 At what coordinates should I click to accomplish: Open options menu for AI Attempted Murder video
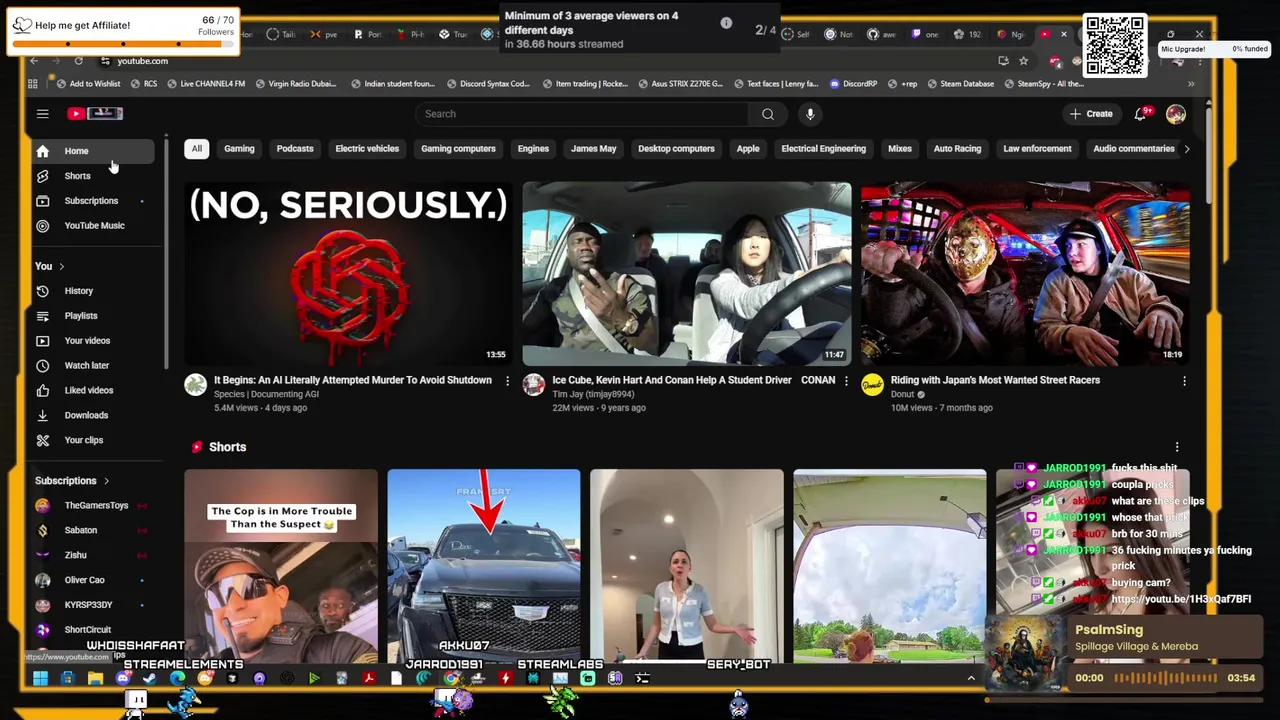[x=507, y=381]
